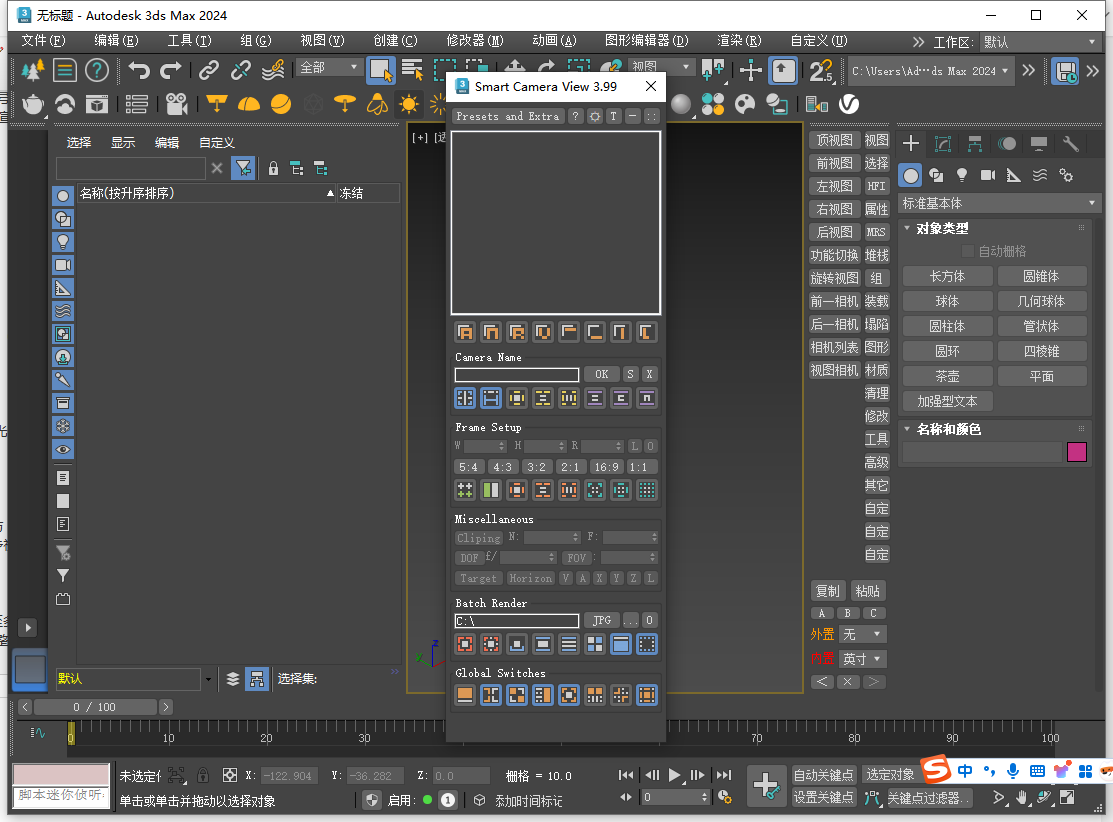Viewport: 1113px width, 822px height.
Task: Select the Select and Link chain tool
Action: [208, 70]
